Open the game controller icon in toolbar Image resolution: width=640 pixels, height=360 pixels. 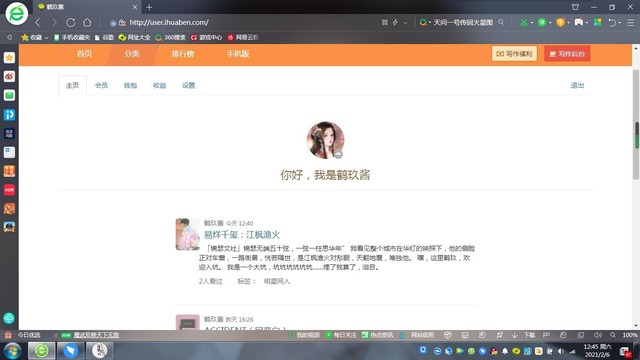coord(579,22)
